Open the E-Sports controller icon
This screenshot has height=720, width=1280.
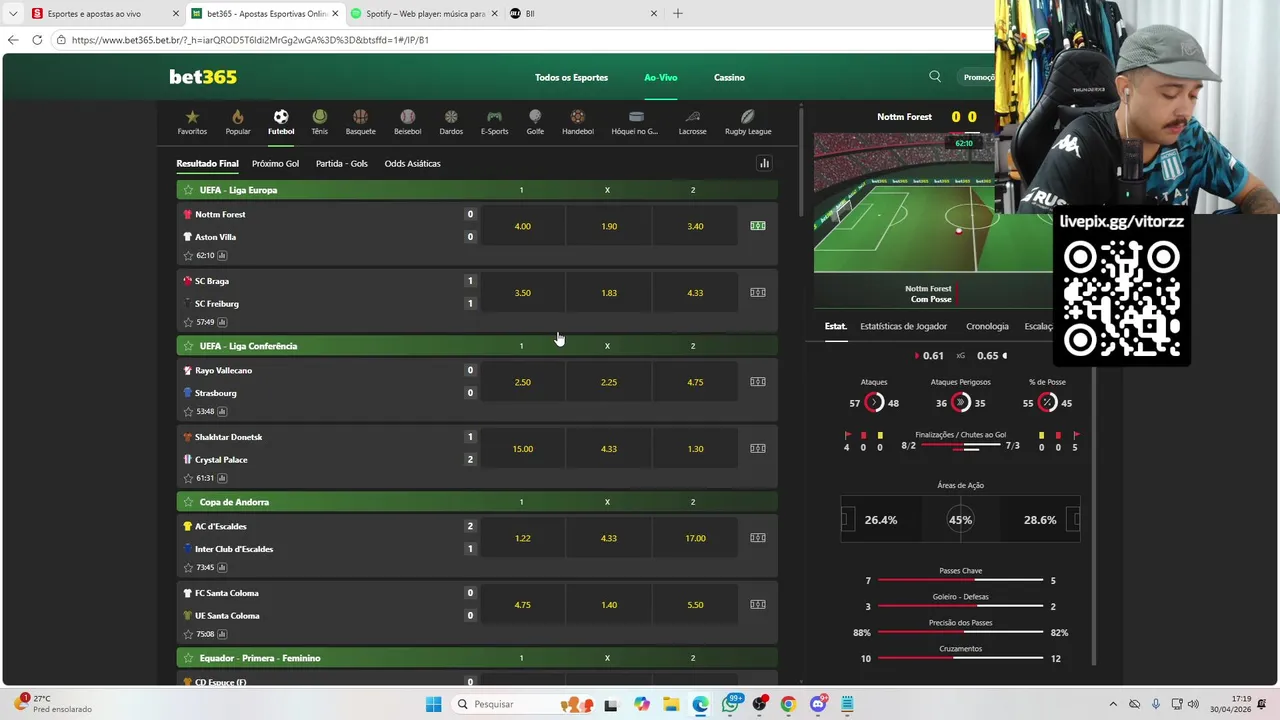click(494, 122)
